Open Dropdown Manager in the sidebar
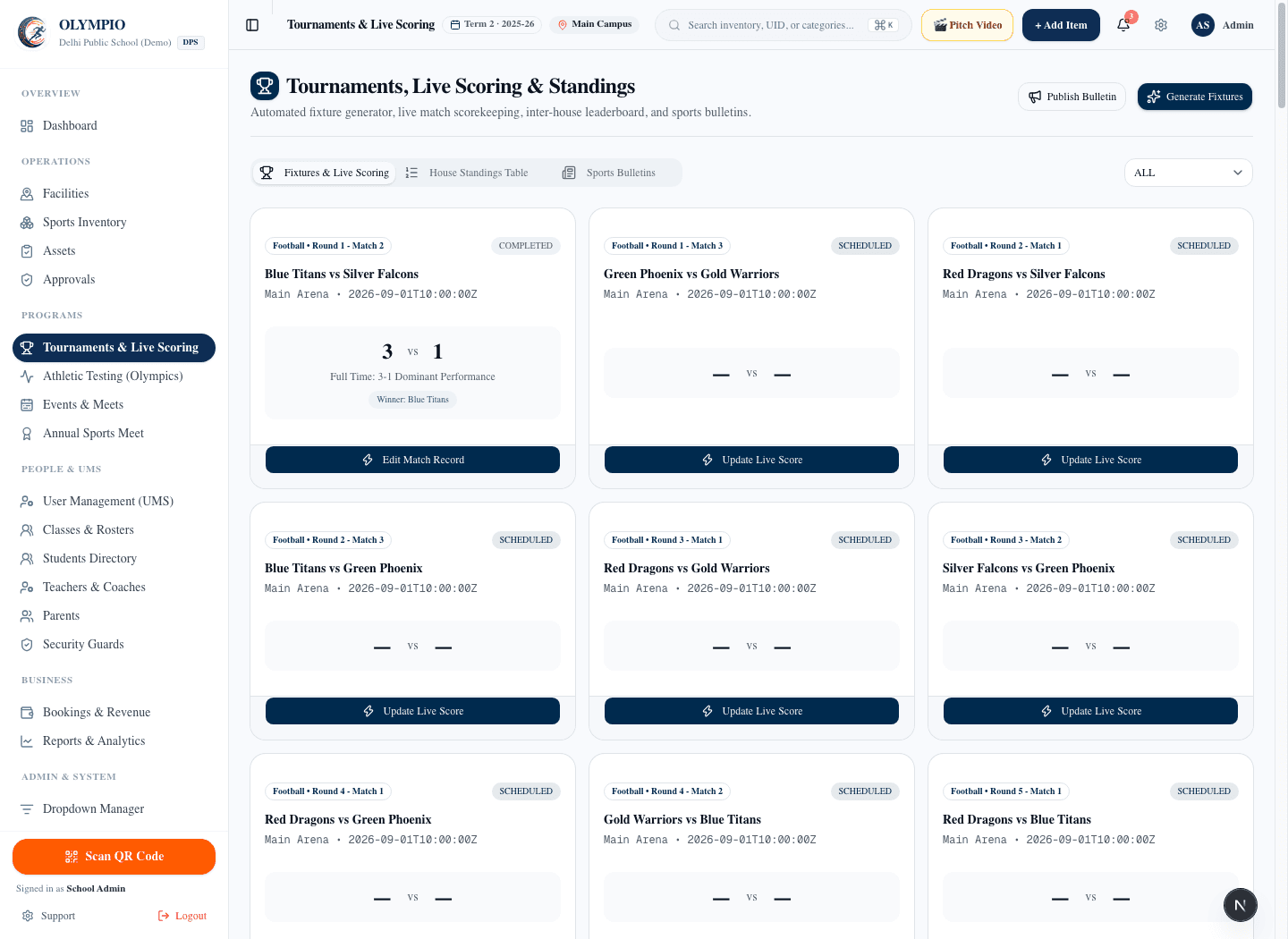 (x=114, y=809)
